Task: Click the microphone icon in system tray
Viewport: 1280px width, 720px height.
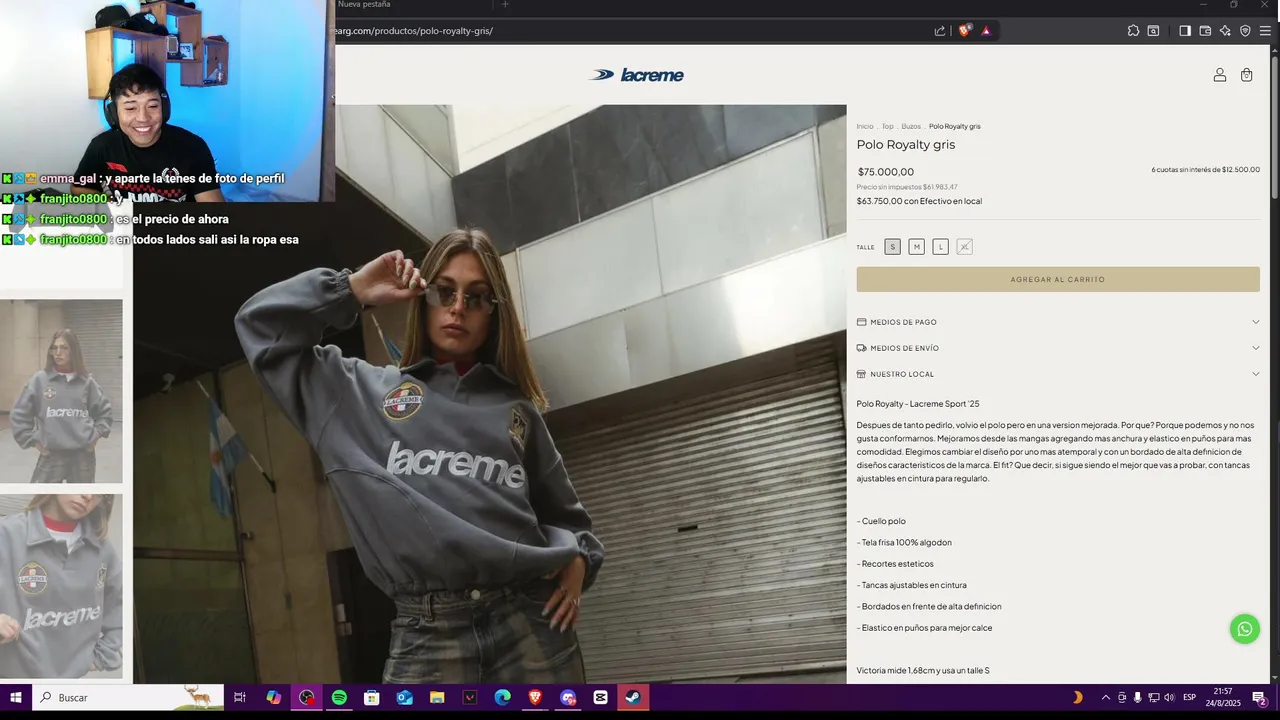Action: click(1138, 697)
